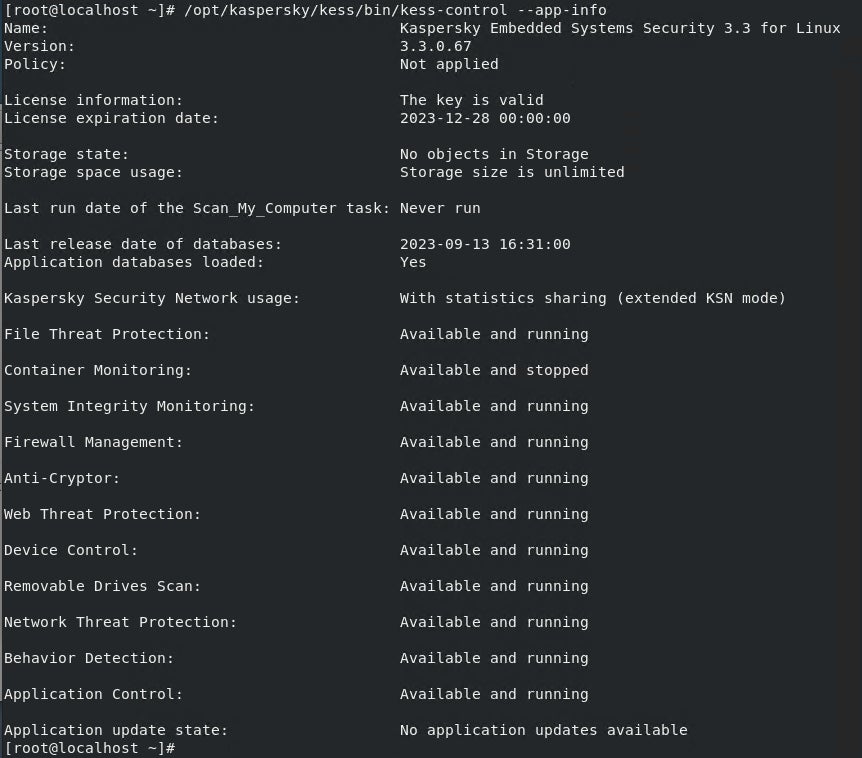Click "No application updates available" text
862x758 pixels.
coord(543,730)
